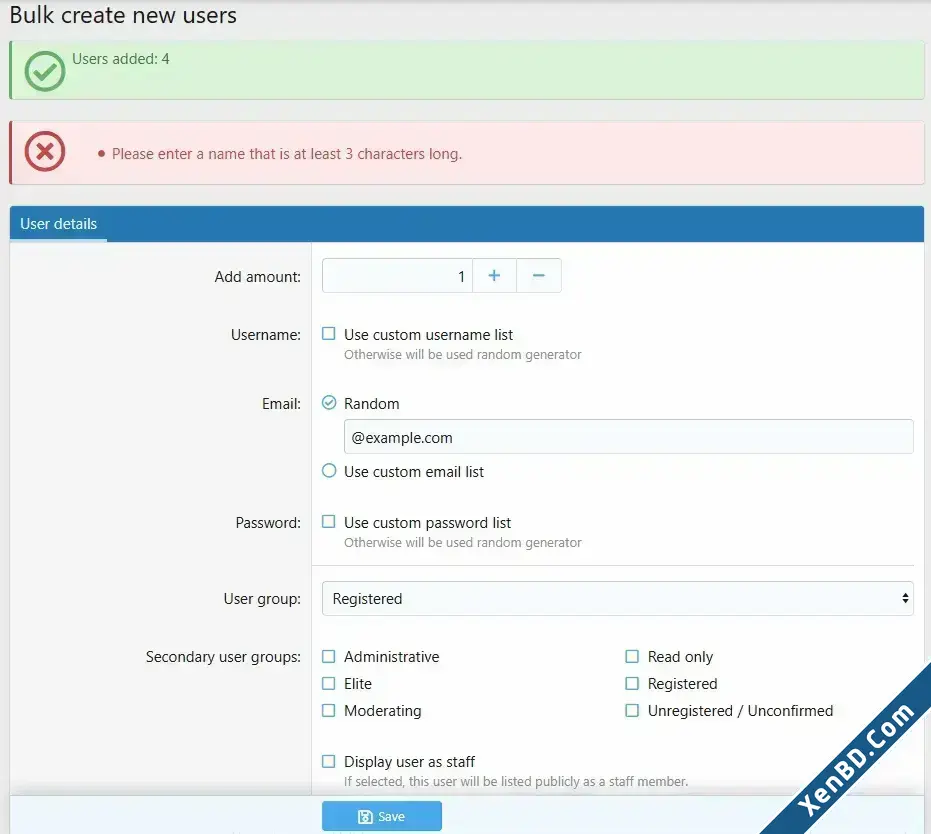Click the name length error message text
Screen dimensions: 931x834
[287, 154]
